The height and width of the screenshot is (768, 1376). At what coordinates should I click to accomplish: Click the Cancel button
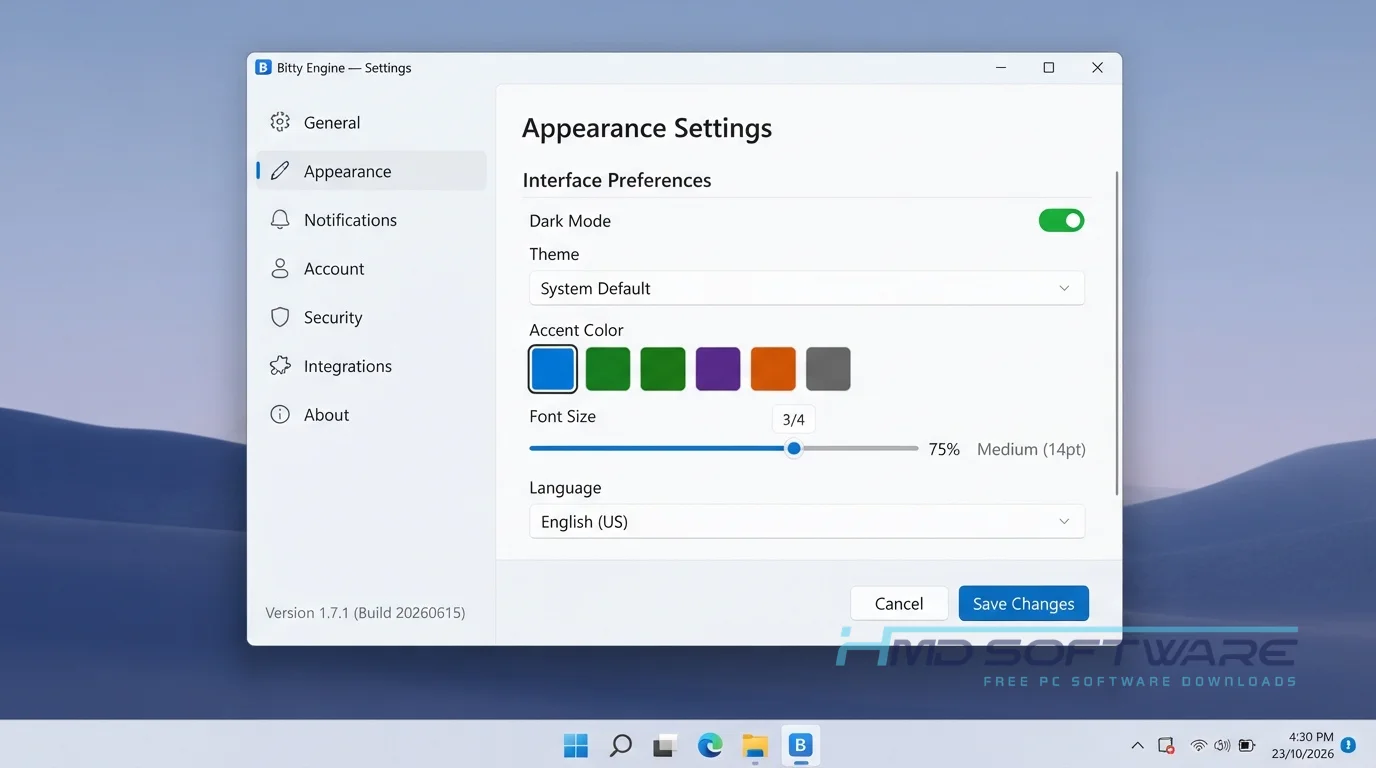(899, 603)
